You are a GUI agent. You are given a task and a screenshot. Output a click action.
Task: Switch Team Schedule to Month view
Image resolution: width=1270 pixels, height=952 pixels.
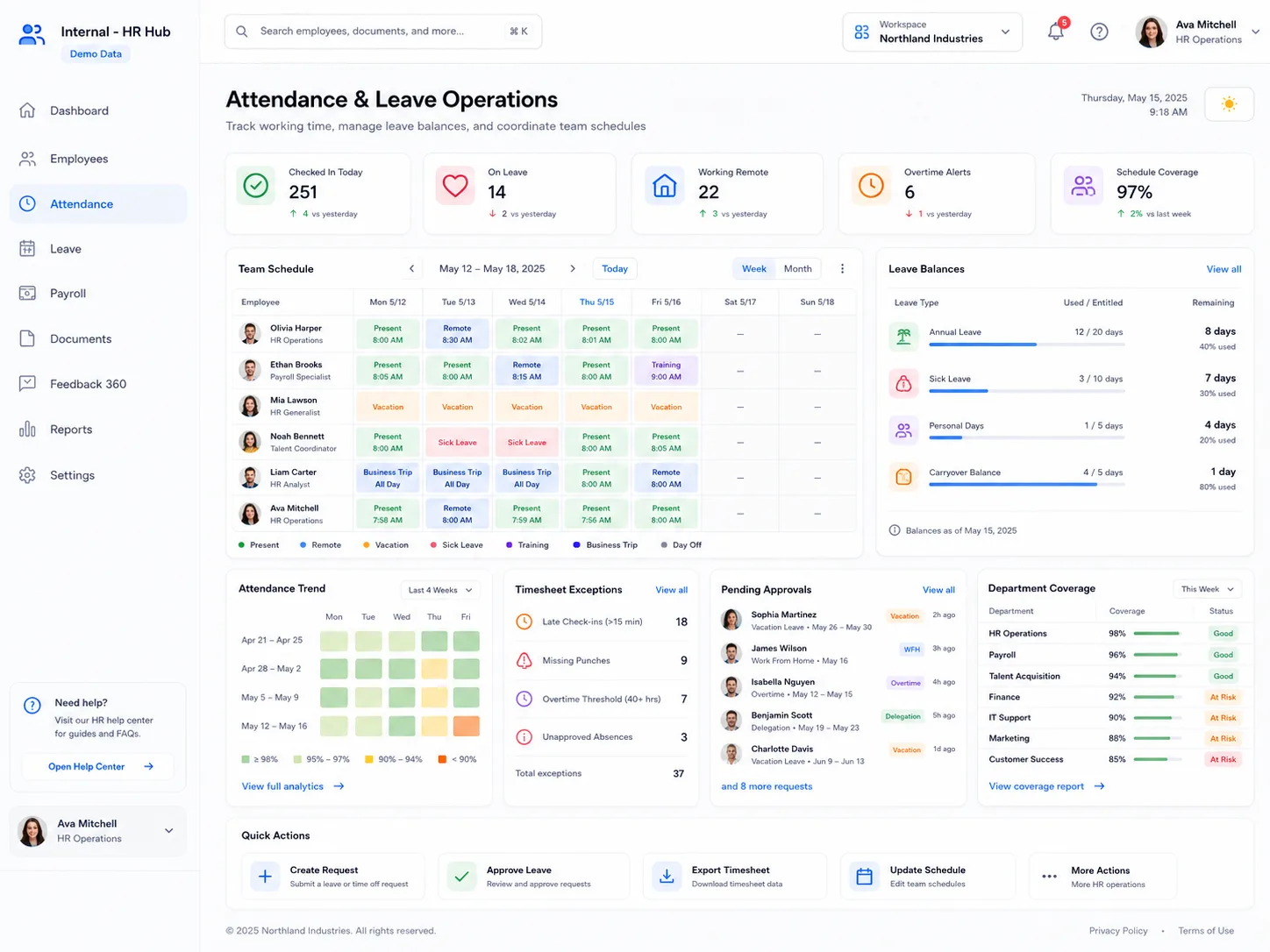coord(797,269)
